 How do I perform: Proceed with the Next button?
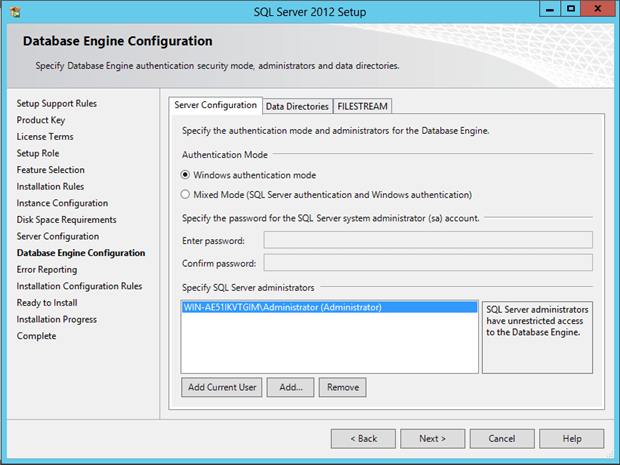[433, 439]
